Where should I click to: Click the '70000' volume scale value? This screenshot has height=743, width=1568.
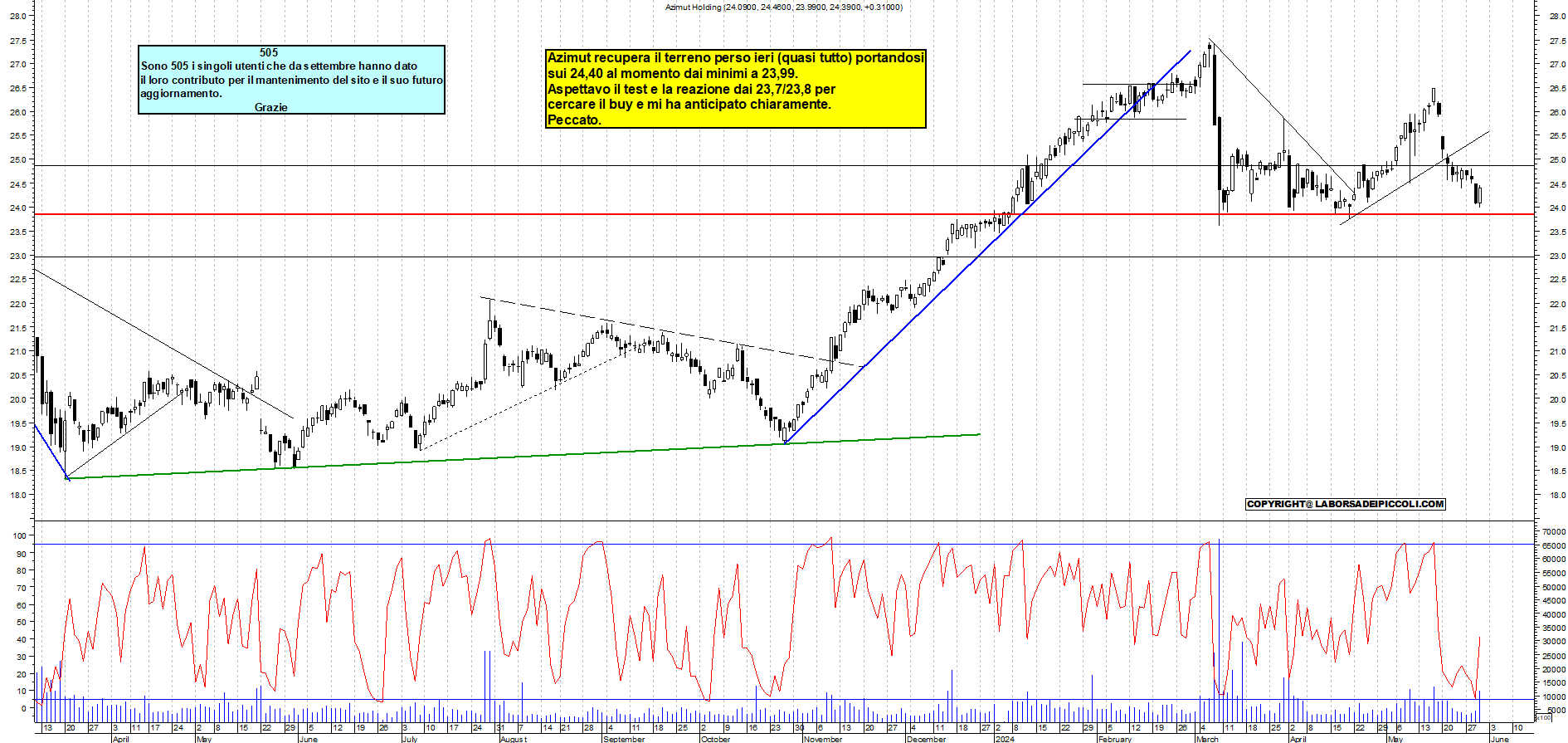1553,531
